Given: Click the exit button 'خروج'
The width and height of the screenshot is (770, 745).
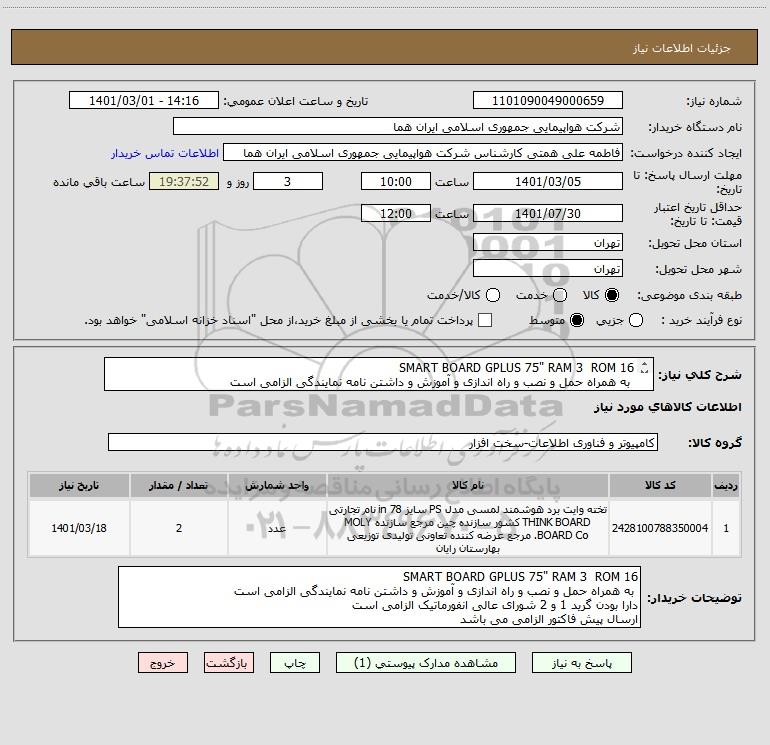Looking at the screenshot, I should (x=163, y=663).
